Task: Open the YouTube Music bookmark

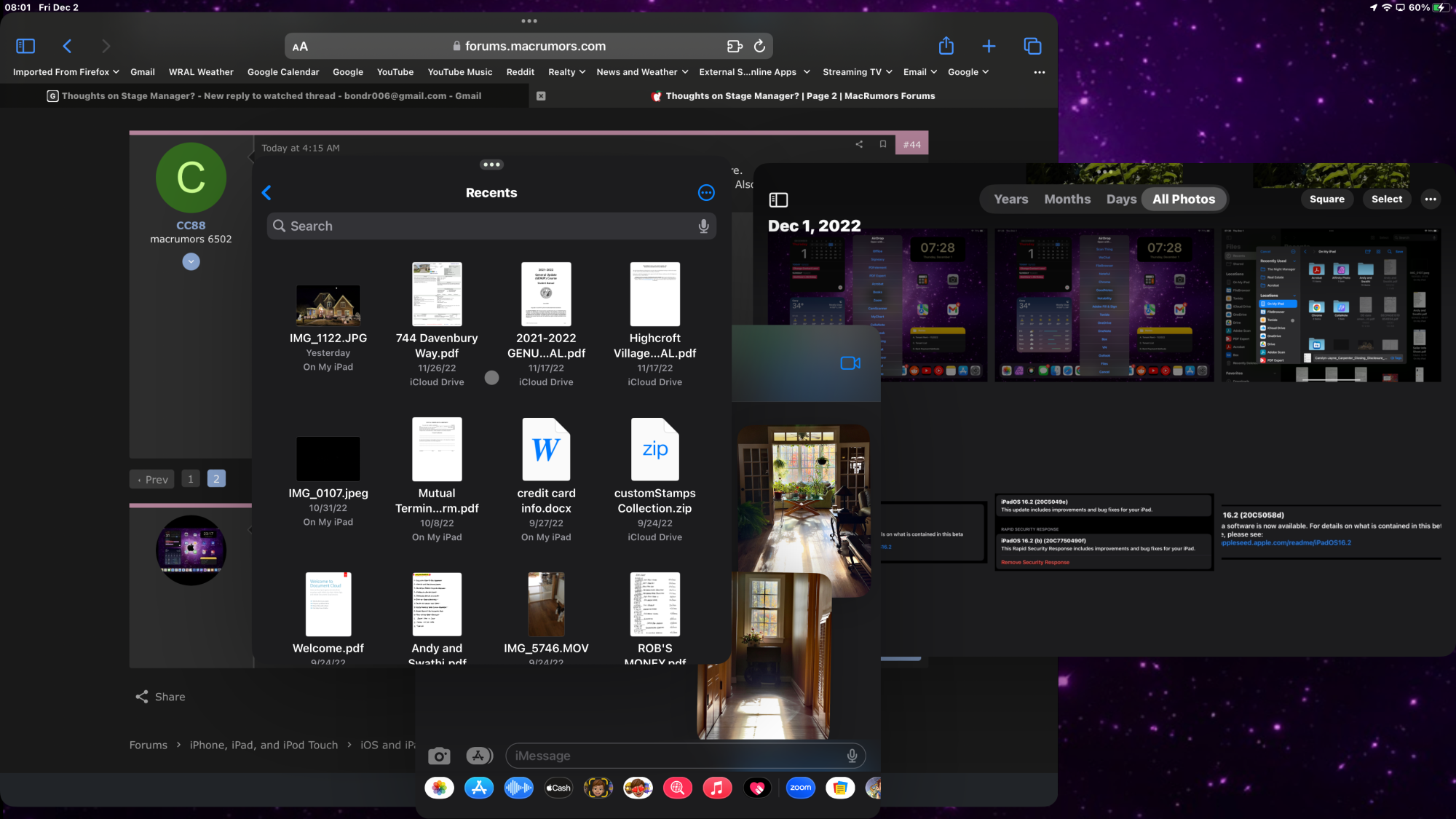Action: [x=460, y=72]
